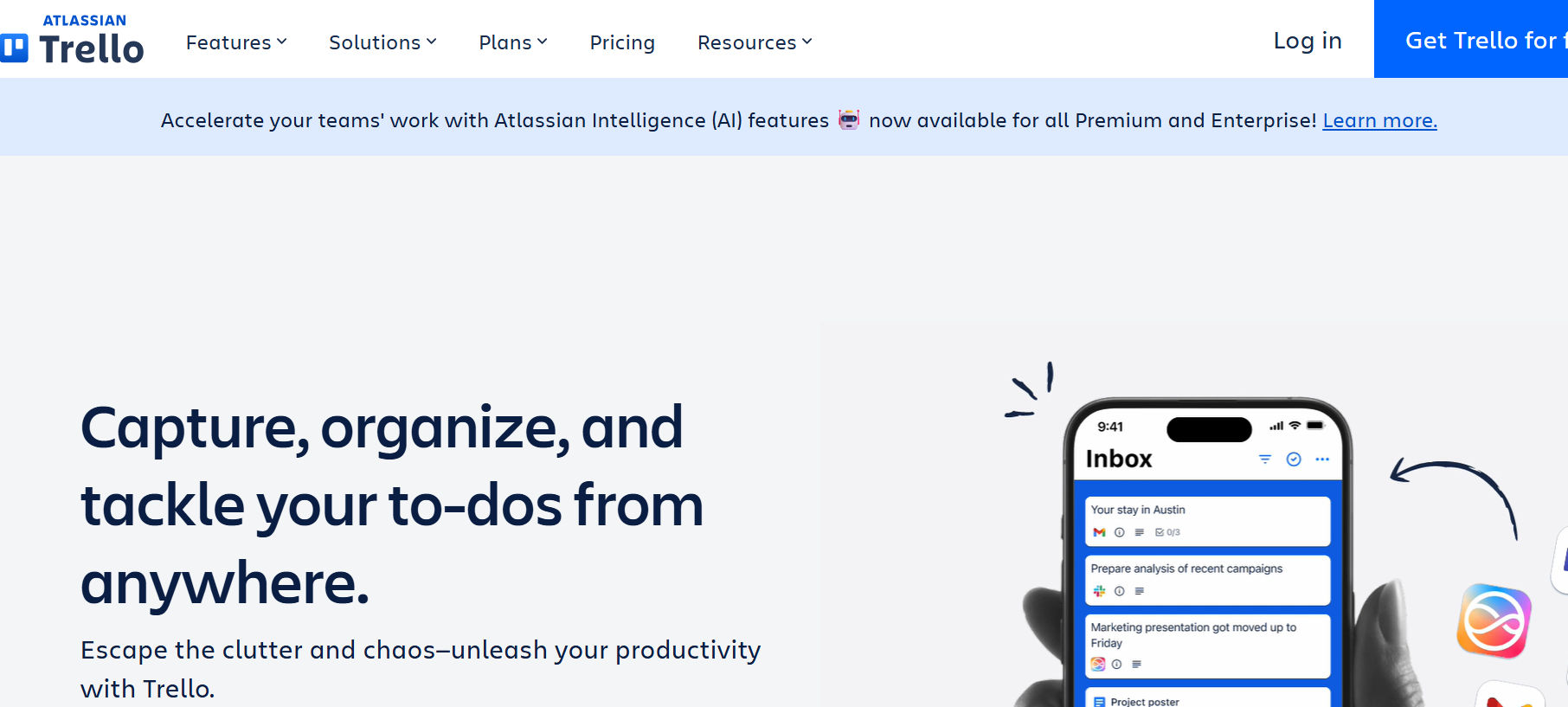The height and width of the screenshot is (707, 1568).
Task: Click the Gmail icon on Austin card
Action: click(1099, 532)
